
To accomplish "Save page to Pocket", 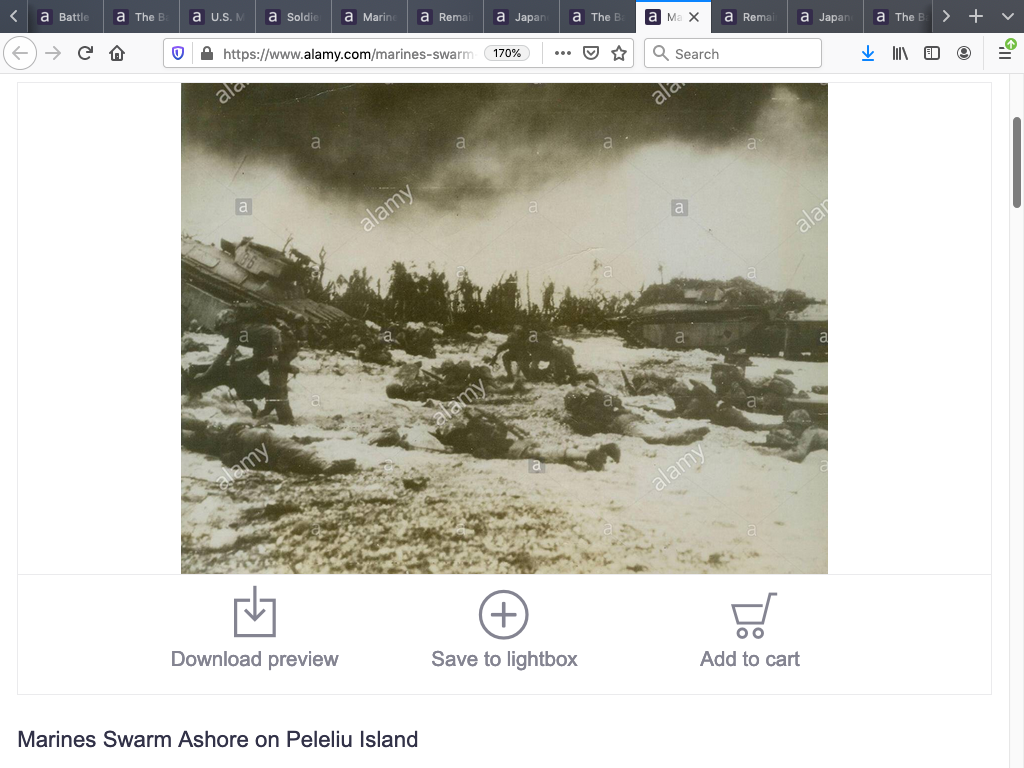I will pyautogui.click(x=591, y=54).
